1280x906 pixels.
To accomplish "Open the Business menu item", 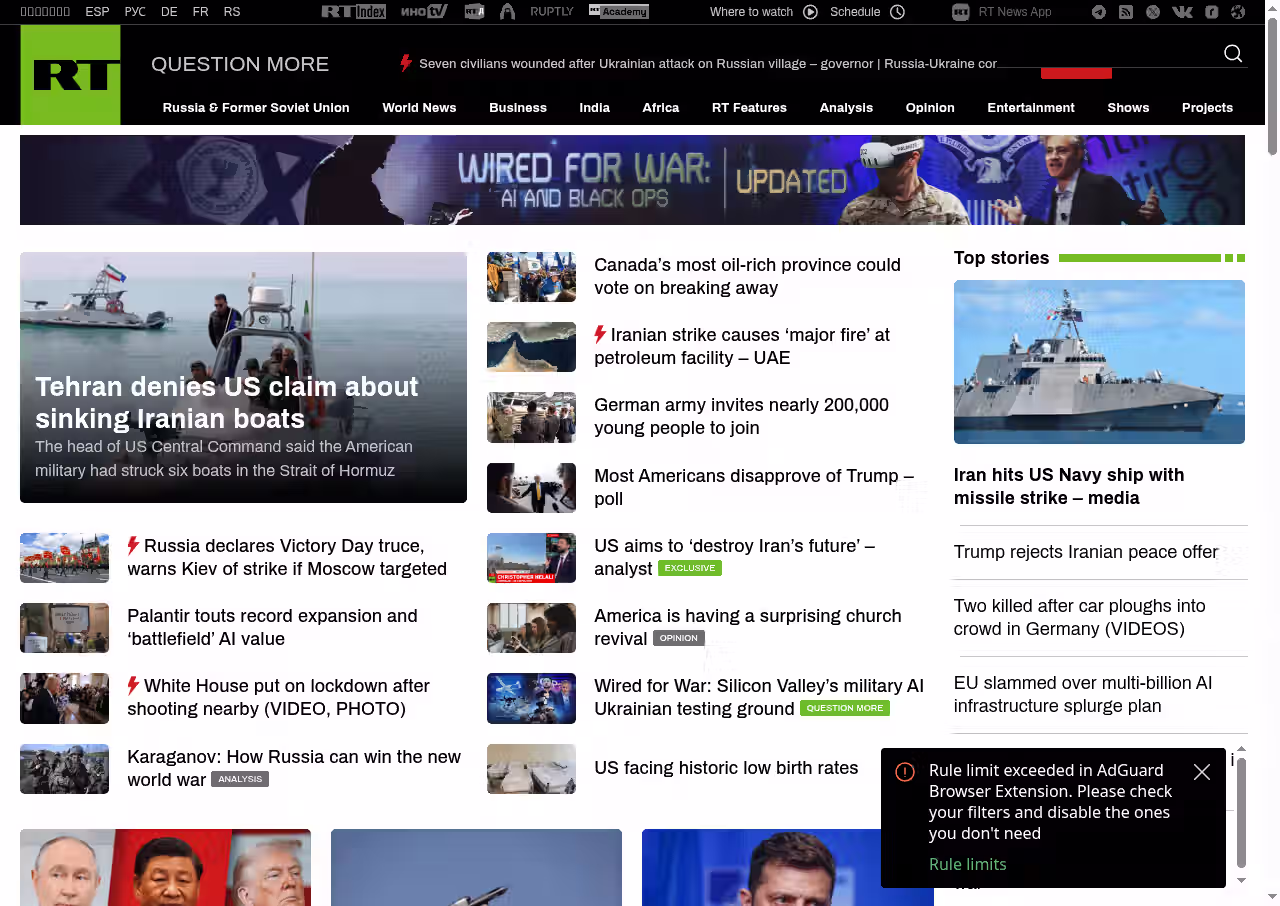I will point(518,108).
